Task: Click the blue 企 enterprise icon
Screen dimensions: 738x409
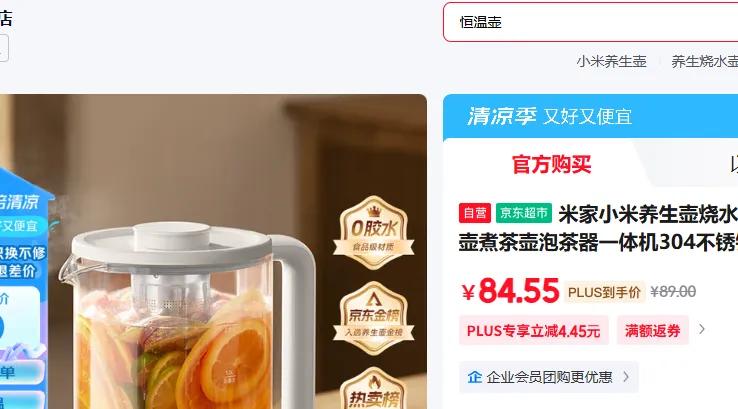Action: tap(474, 377)
